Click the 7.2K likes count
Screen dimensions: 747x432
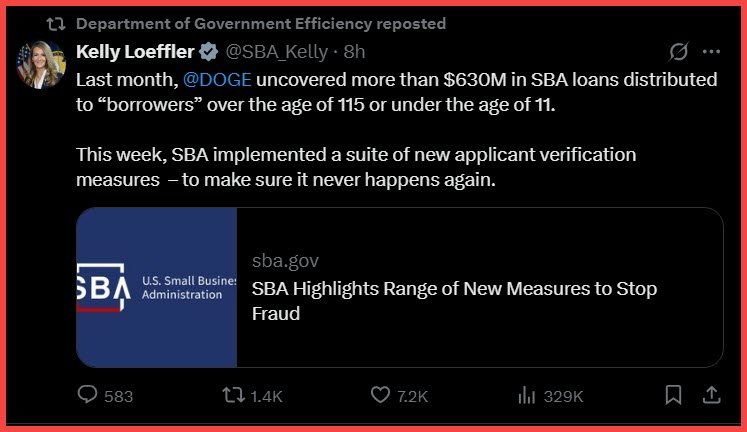click(412, 396)
